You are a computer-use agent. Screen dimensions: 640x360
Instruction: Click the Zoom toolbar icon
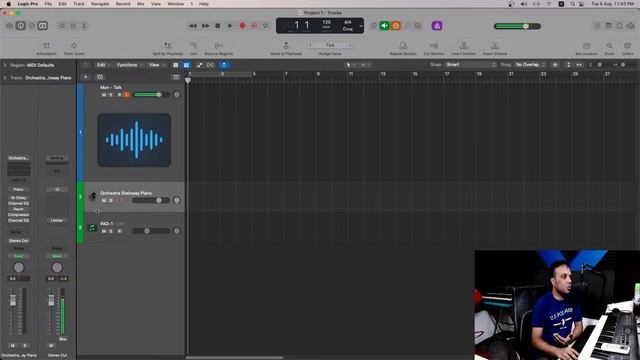[609, 45]
